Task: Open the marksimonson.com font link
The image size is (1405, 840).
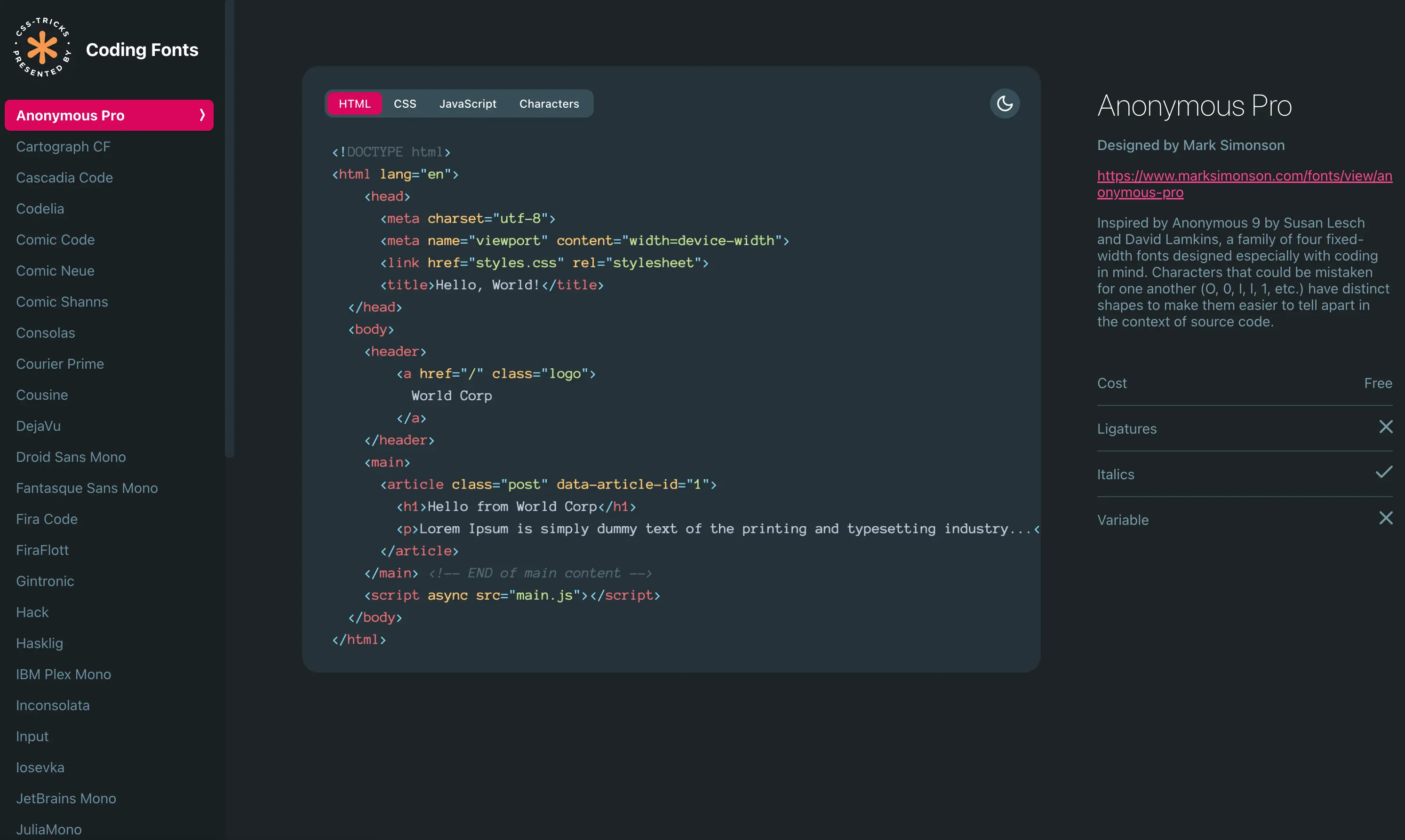Action: point(1244,184)
